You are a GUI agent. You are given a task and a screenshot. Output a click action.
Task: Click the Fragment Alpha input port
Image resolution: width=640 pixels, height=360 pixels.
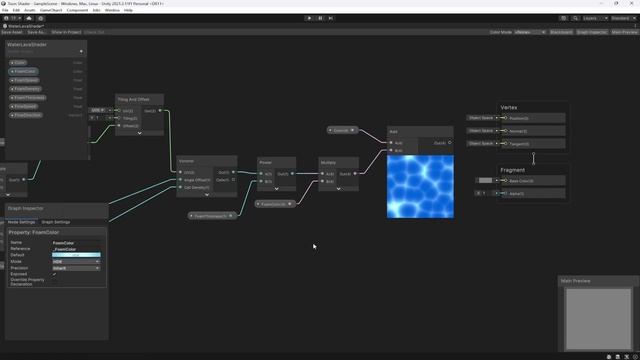[505, 193]
